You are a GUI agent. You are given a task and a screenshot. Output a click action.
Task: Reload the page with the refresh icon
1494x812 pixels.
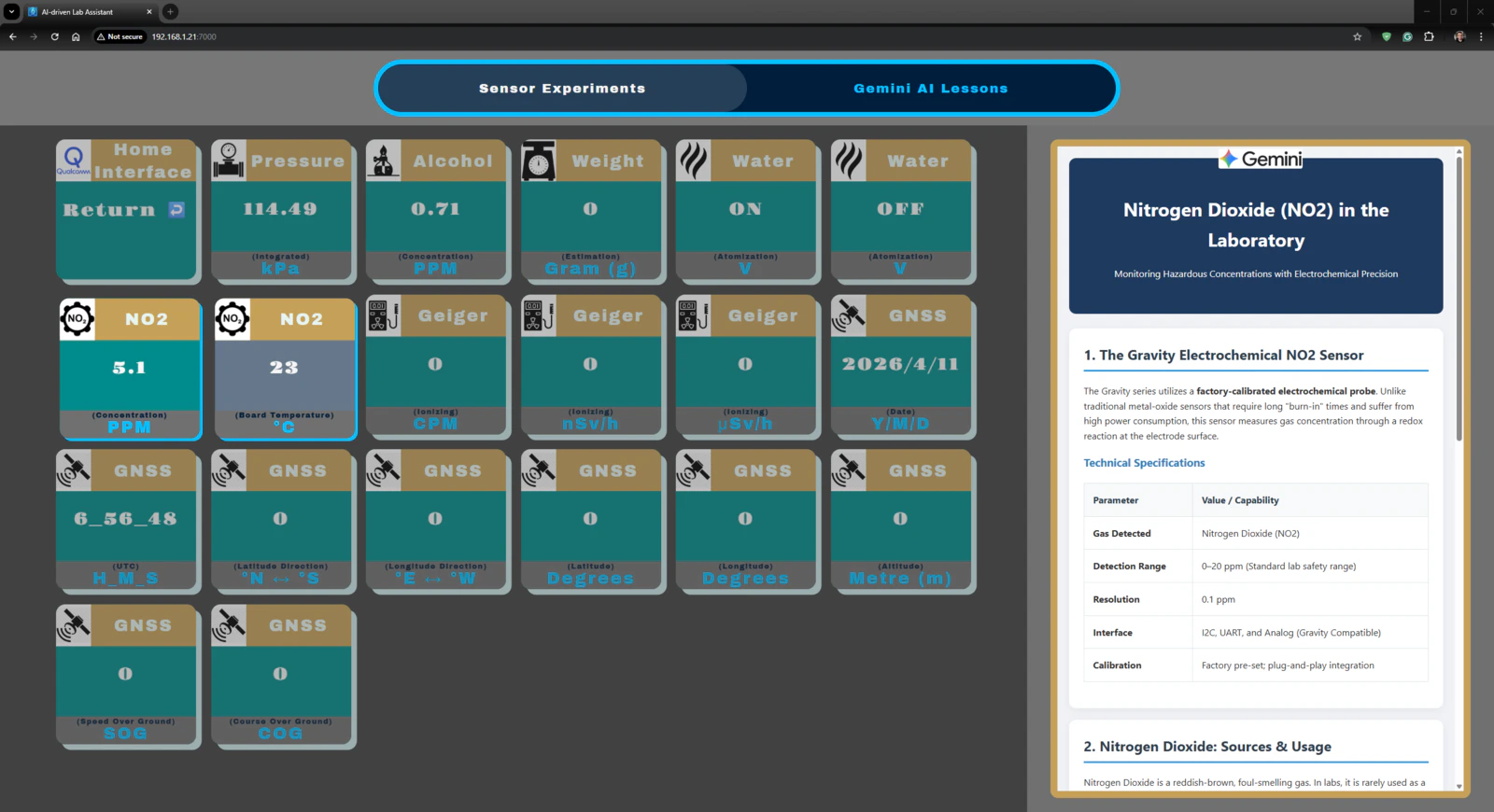[55, 37]
